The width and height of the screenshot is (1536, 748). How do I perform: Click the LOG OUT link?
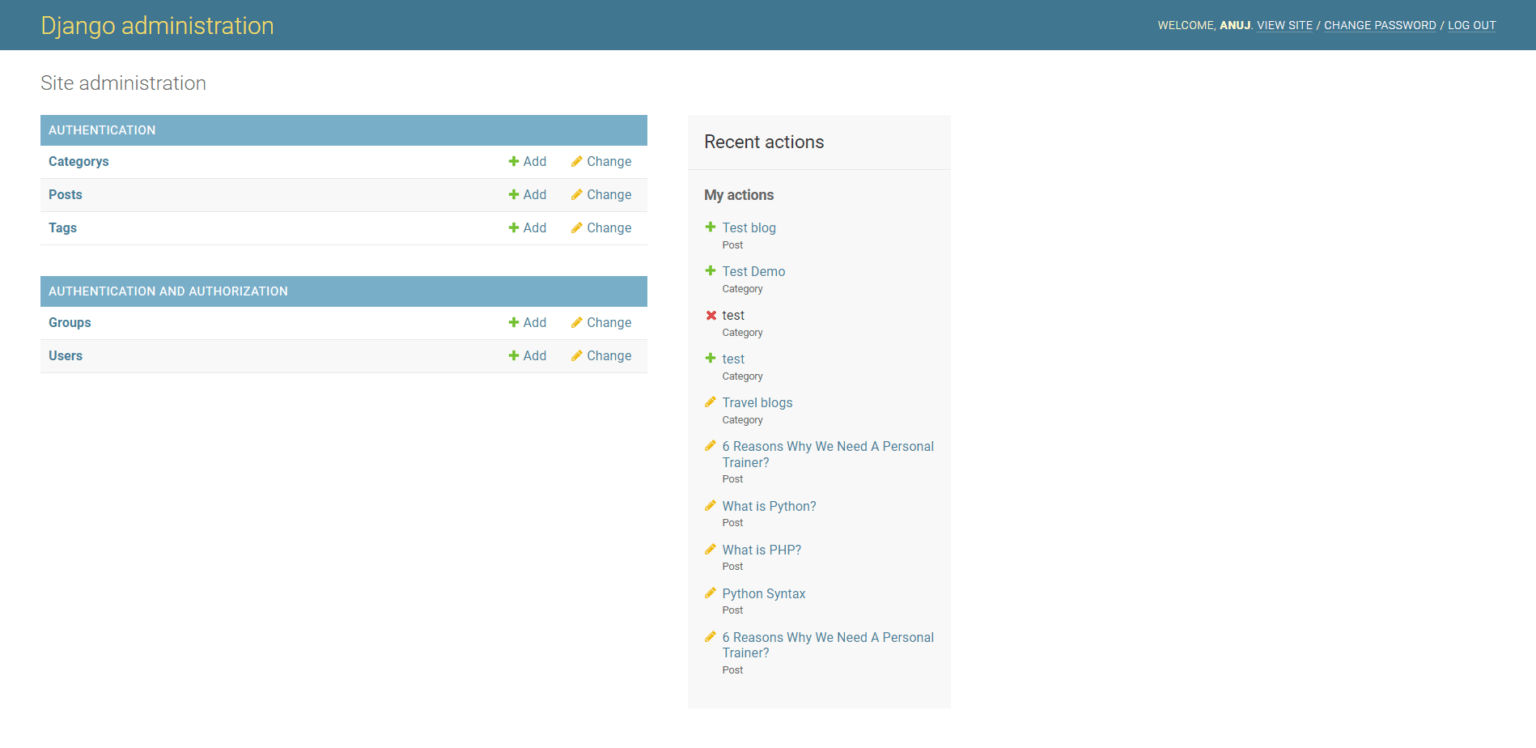[x=1471, y=25]
